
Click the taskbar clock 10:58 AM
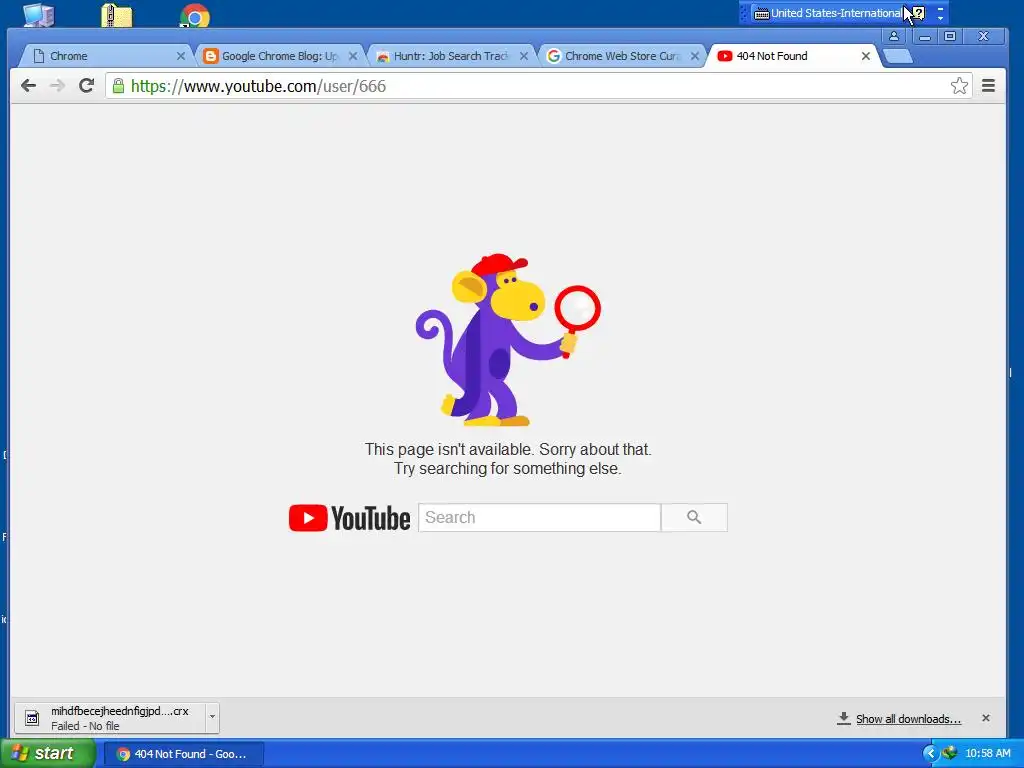(988, 754)
